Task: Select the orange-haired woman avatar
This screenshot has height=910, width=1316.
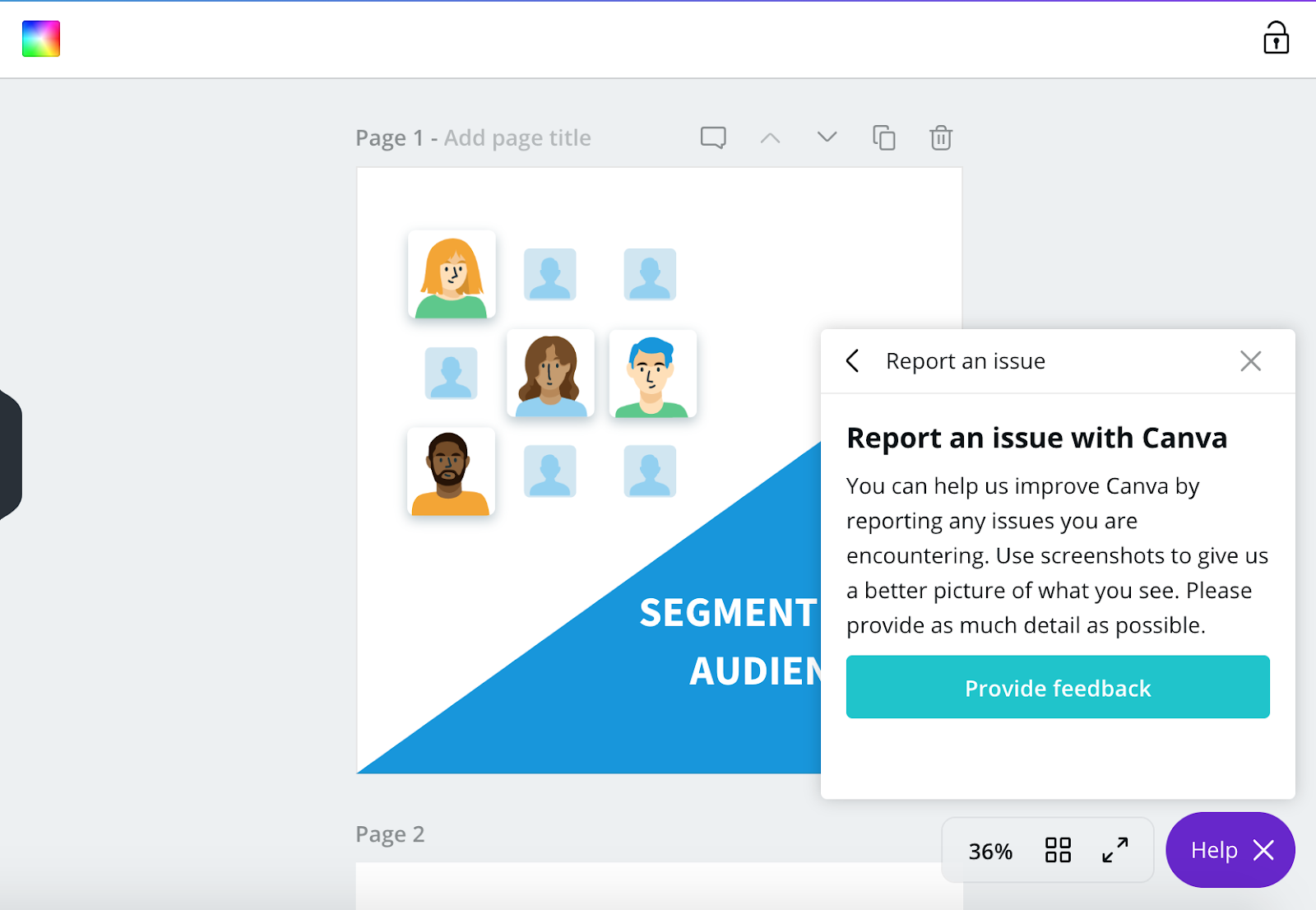Action: click(452, 275)
